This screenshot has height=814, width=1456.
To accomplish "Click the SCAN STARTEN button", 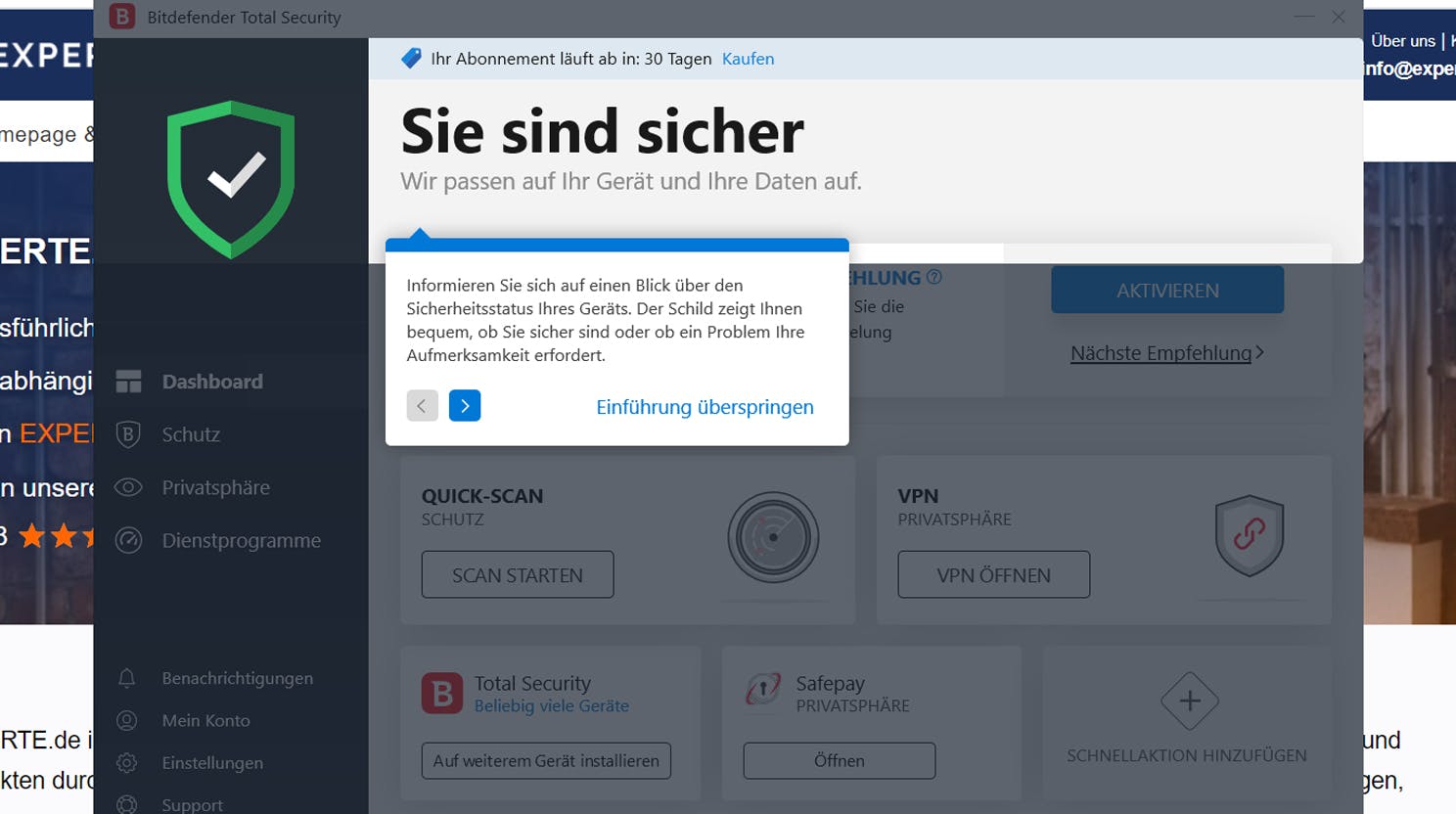I will tap(518, 575).
